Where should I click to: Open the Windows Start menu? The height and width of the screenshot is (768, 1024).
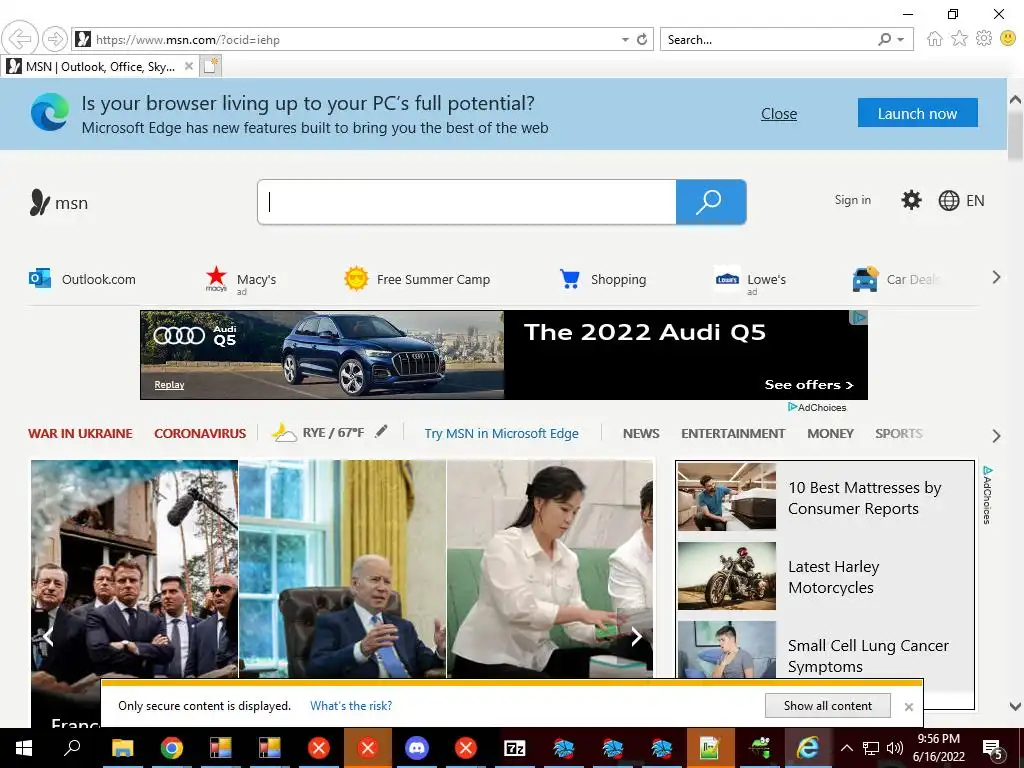(24, 748)
